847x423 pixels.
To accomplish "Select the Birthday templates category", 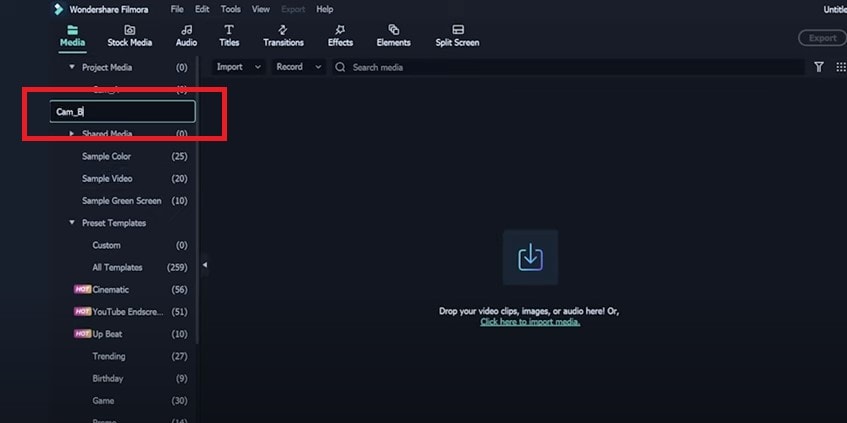I will [x=107, y=379].
